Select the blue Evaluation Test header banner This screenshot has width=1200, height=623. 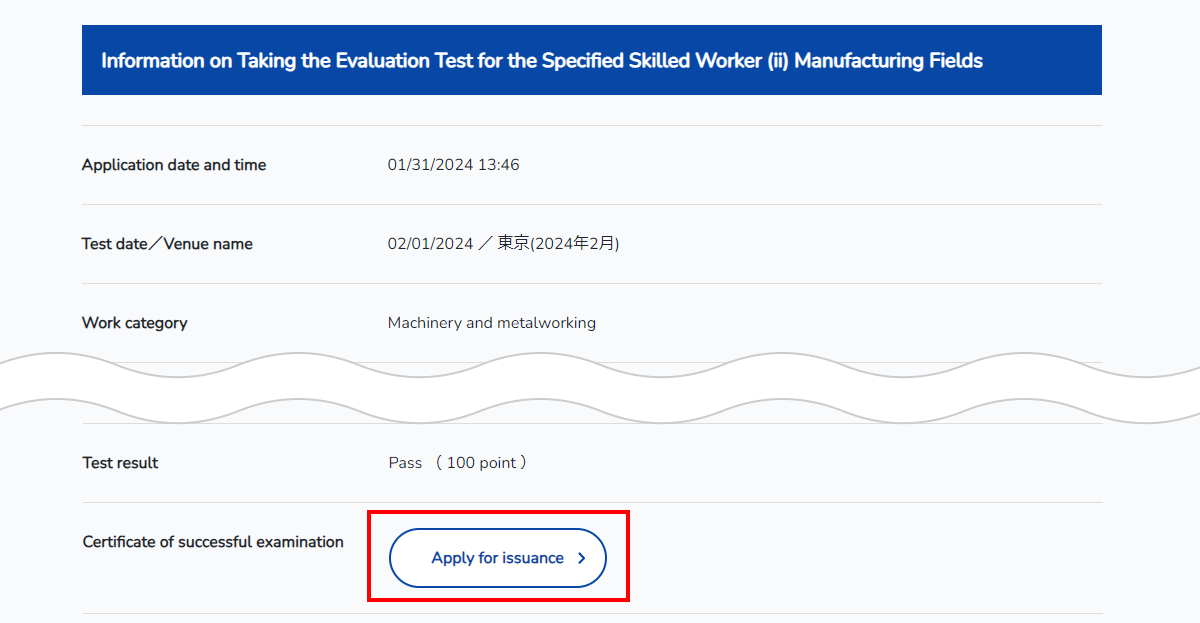point(592,60)
